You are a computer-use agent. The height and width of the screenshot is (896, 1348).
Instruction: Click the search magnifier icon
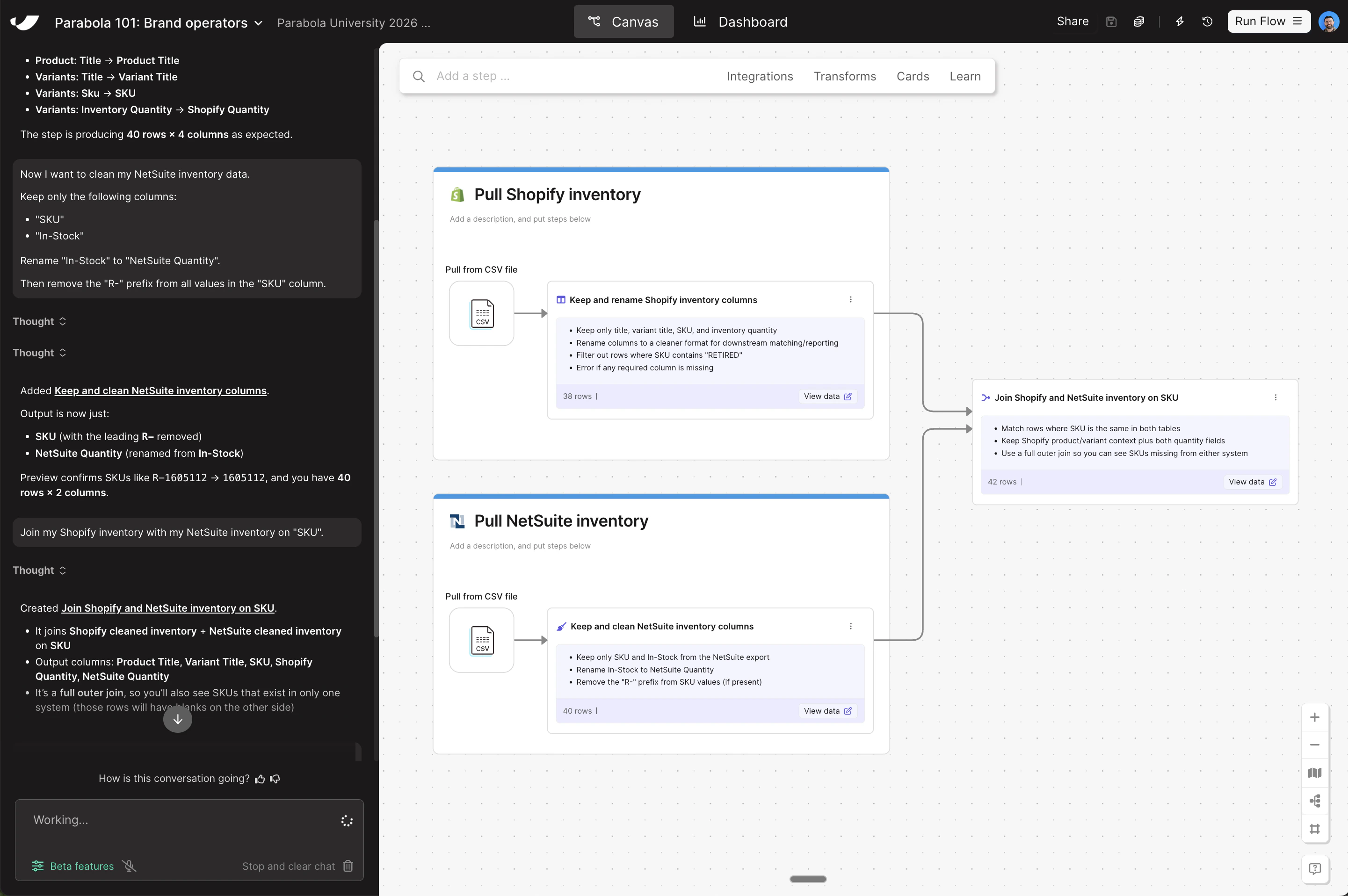click(x=418, y=76)
